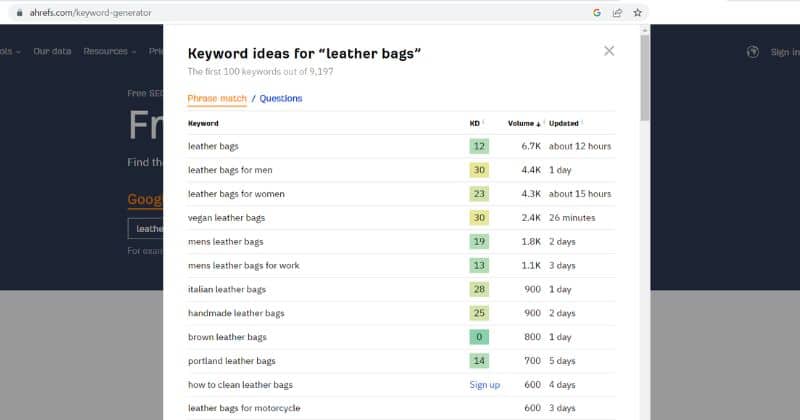The width and height of the screenshot is (800, 420).
Task: Sort by the Keyword column header
Action: pos(203,123)
